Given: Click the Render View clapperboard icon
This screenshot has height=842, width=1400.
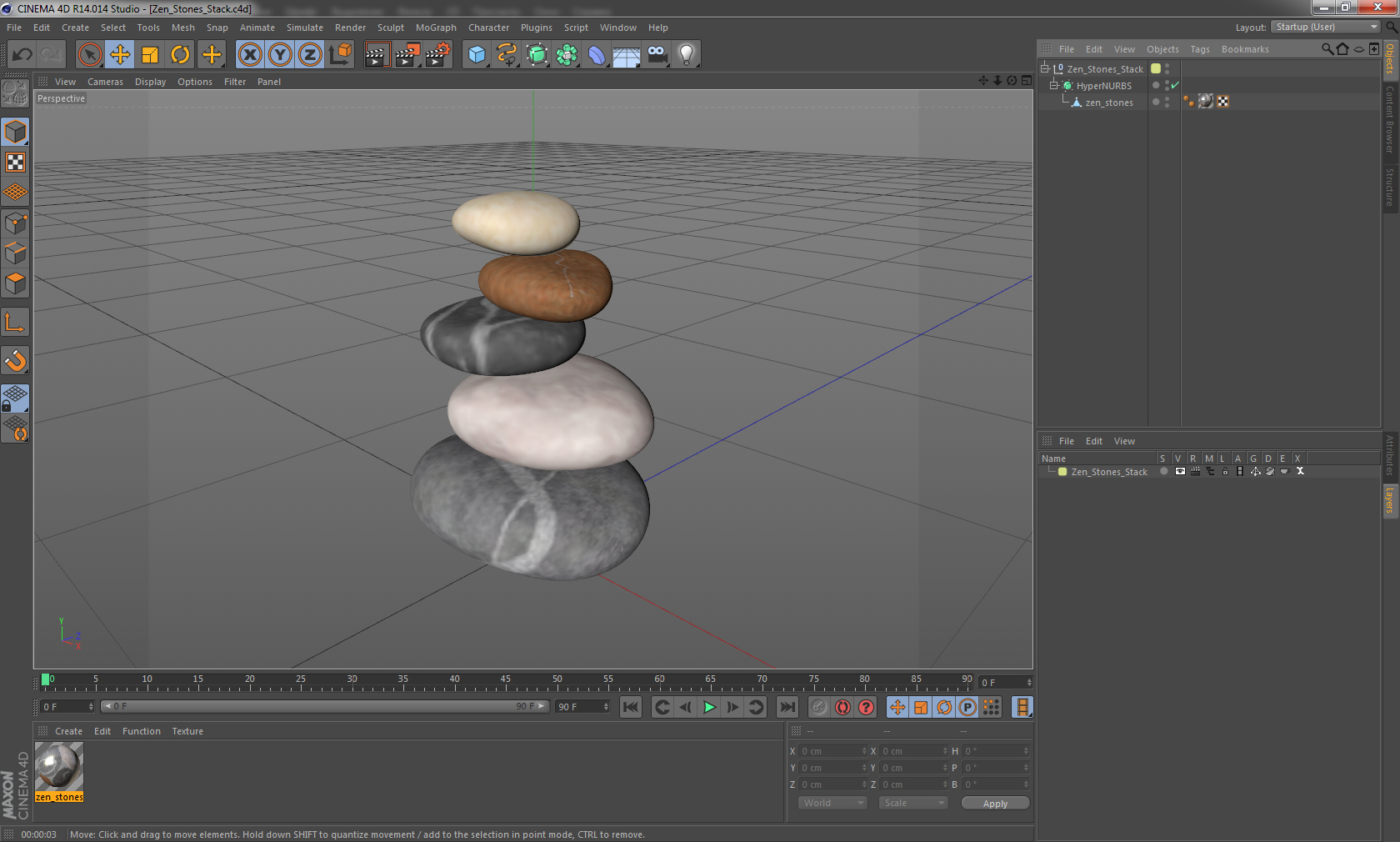Looking at the screenshot, I should coord(377,55).
